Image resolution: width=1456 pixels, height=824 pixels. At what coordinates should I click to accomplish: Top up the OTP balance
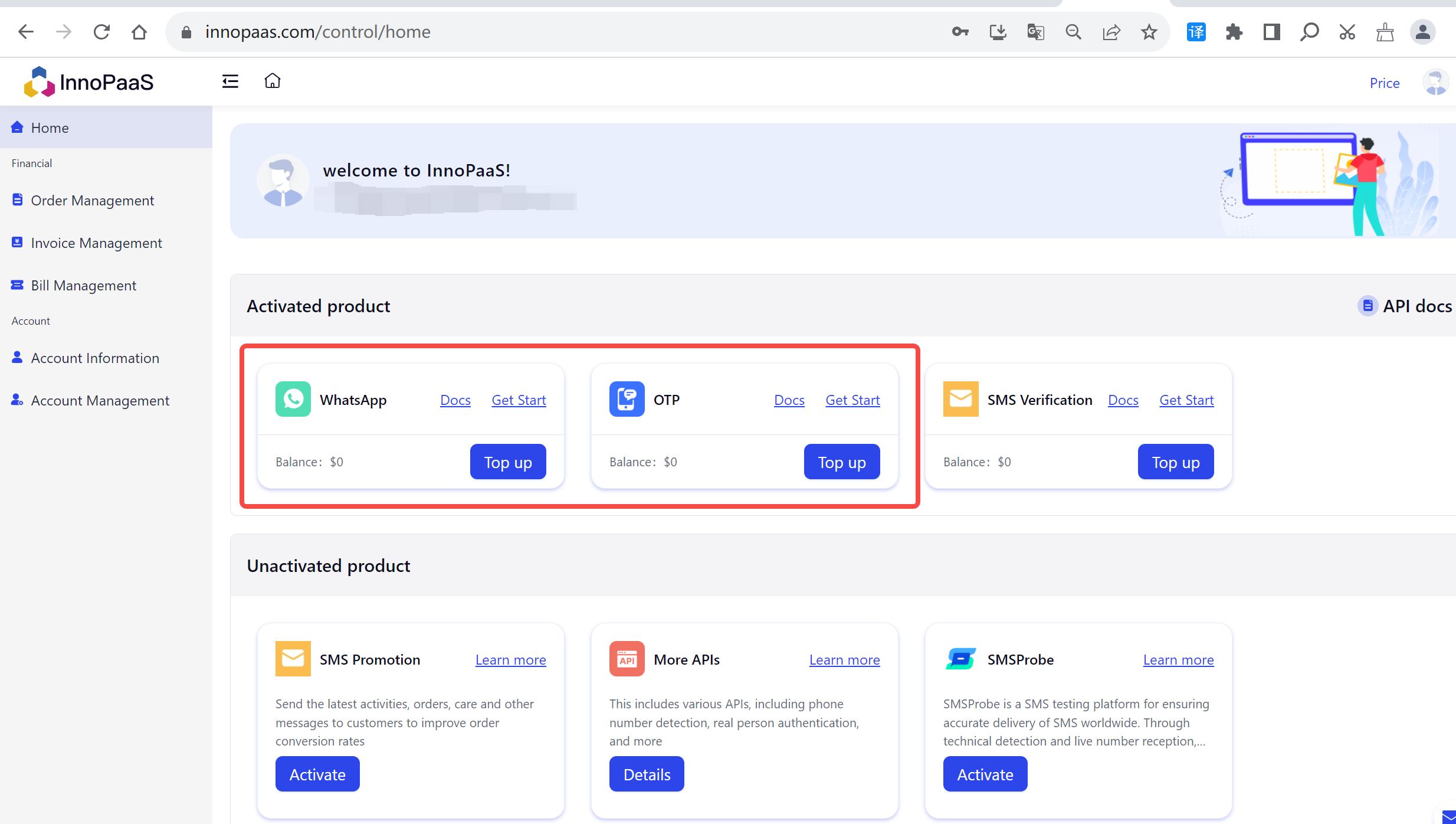(842, 462)
